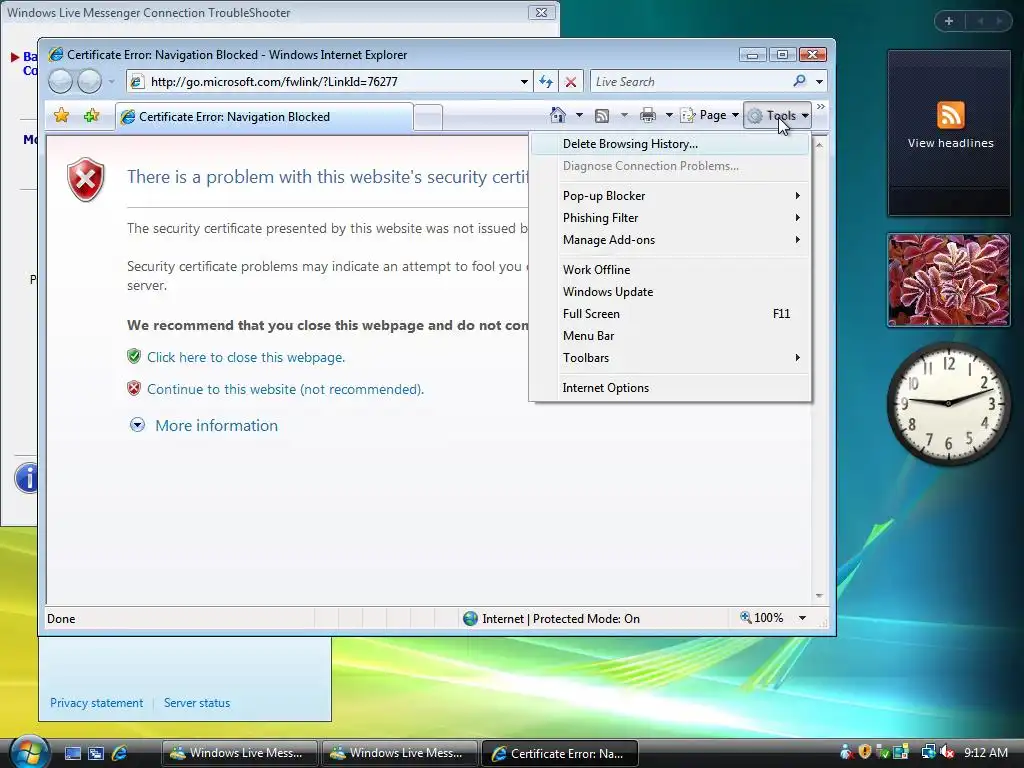Click the red Stop loading icon
The image size is (1024, 768).
pos(571,82)
